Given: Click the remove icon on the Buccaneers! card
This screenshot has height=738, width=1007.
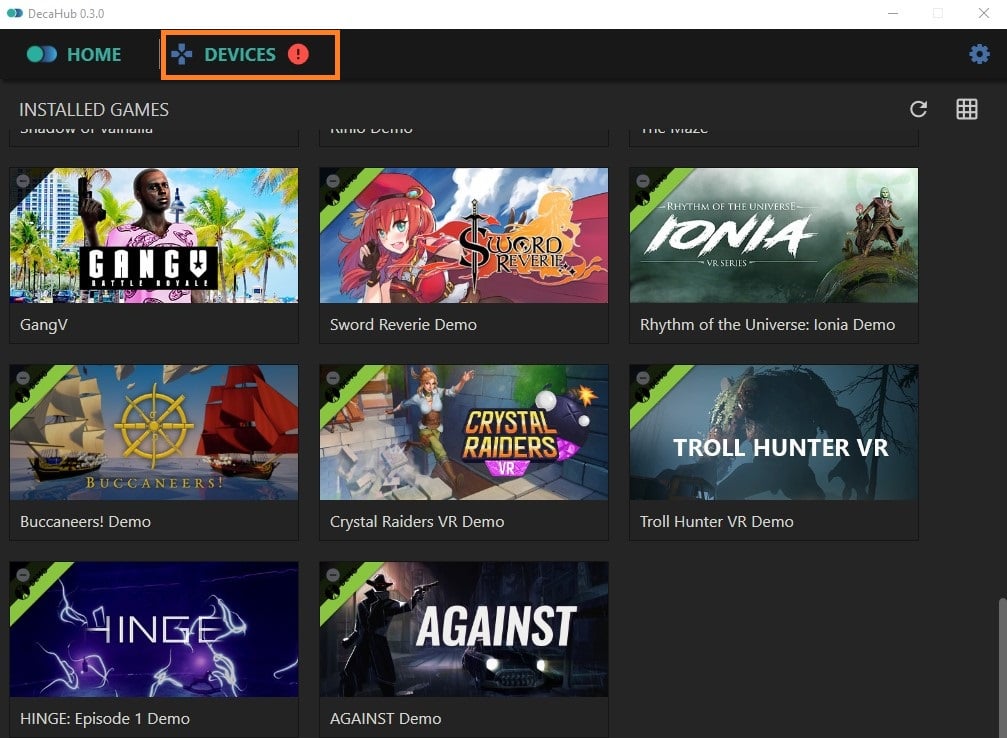Looking at the screenshot, I should pyautogui.click(x=23, y=378).
